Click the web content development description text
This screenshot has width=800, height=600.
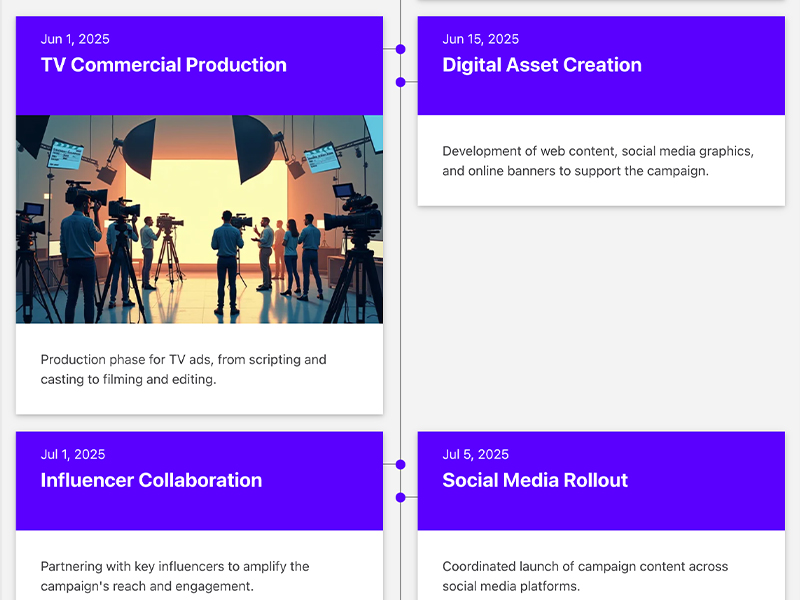pos(597,161)
